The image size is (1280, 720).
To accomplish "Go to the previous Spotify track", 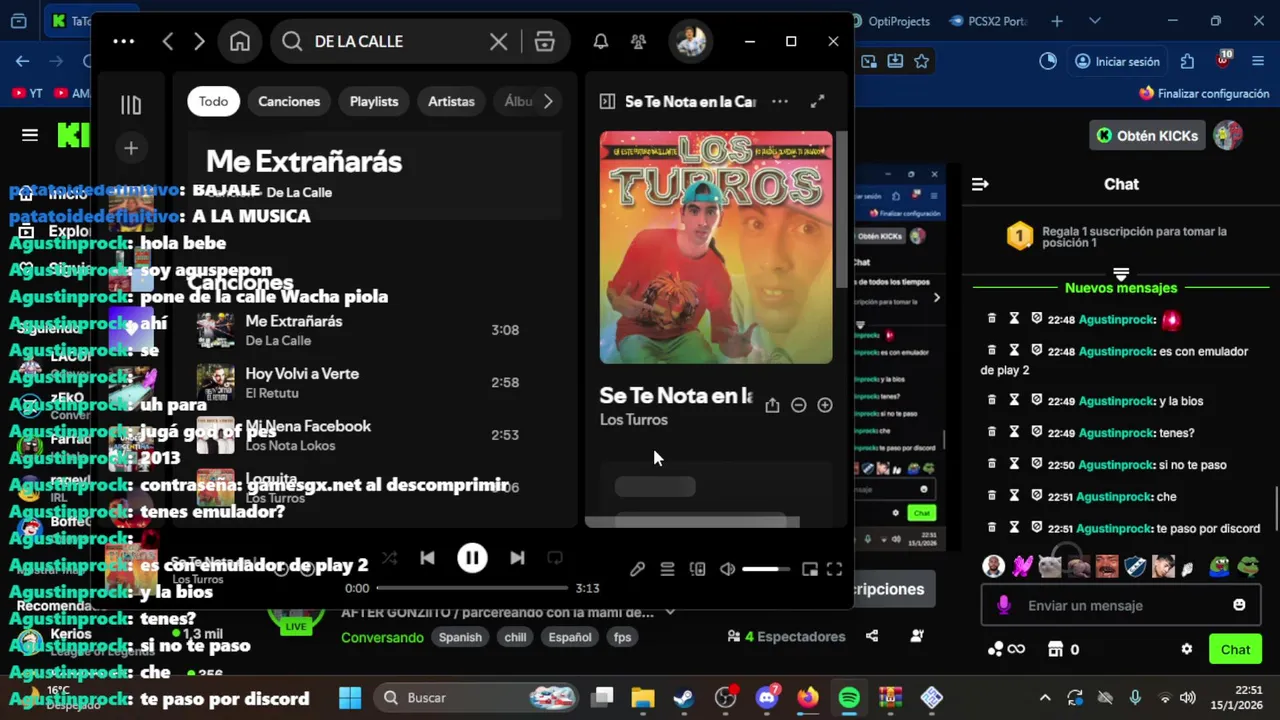I will (427, 558).
